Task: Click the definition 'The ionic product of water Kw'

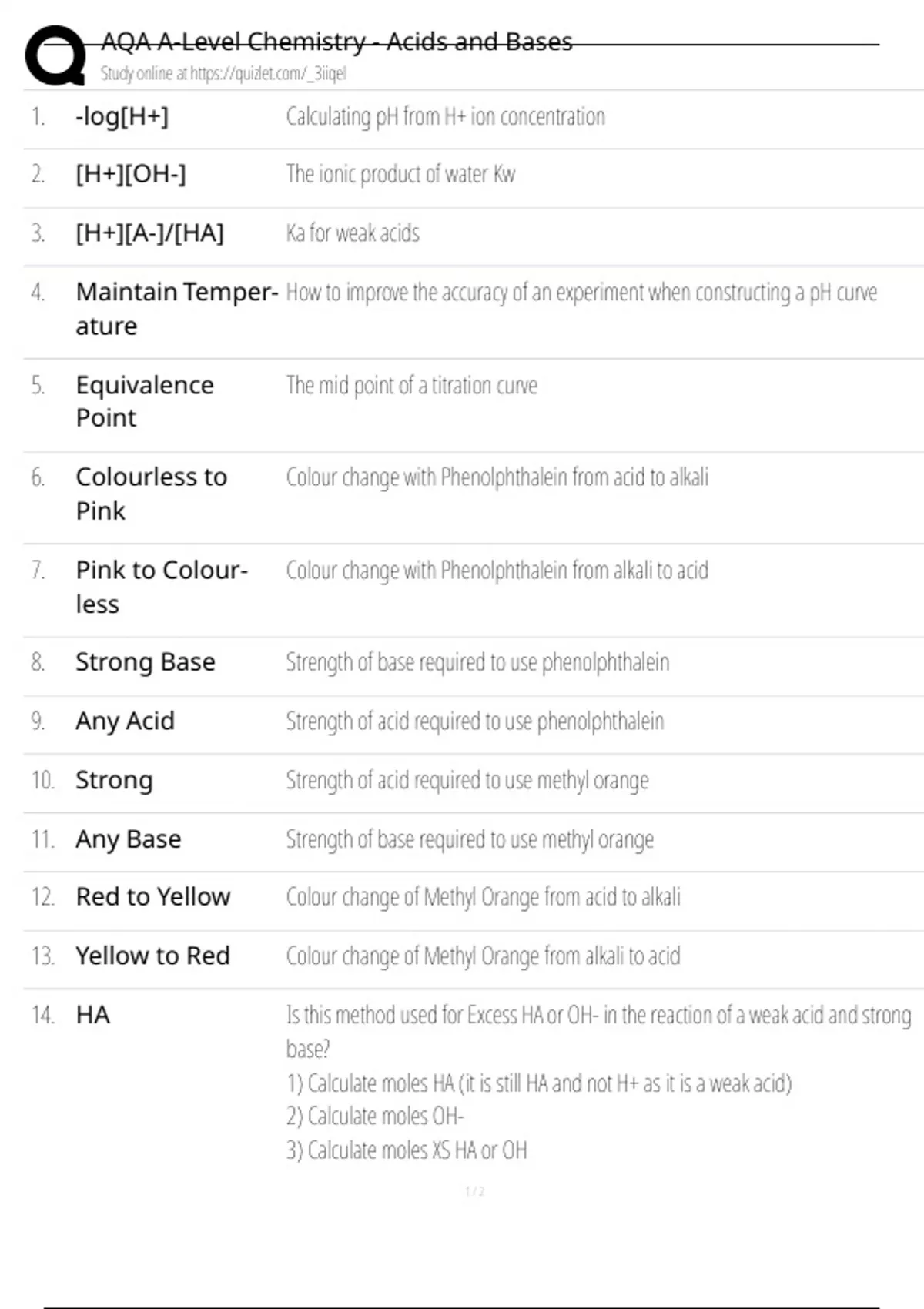Action: click(x=400, y=175)
